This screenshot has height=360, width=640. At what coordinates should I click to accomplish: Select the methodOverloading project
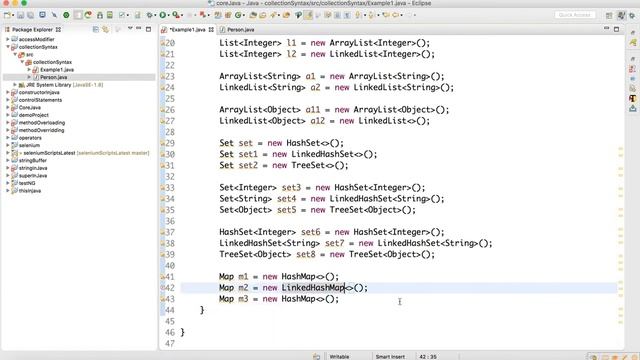(42, 123)
